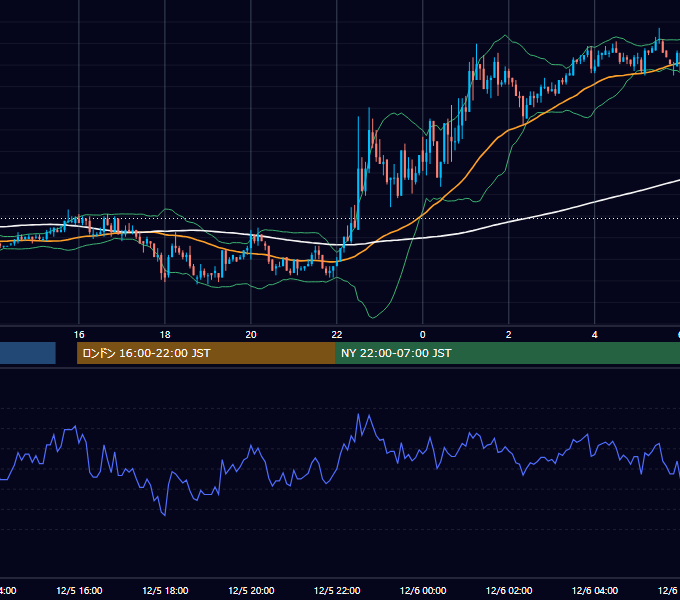Click the 12/6 02:00 date label
This screenshot has height=600, width=680.
[x=509, y=590]
